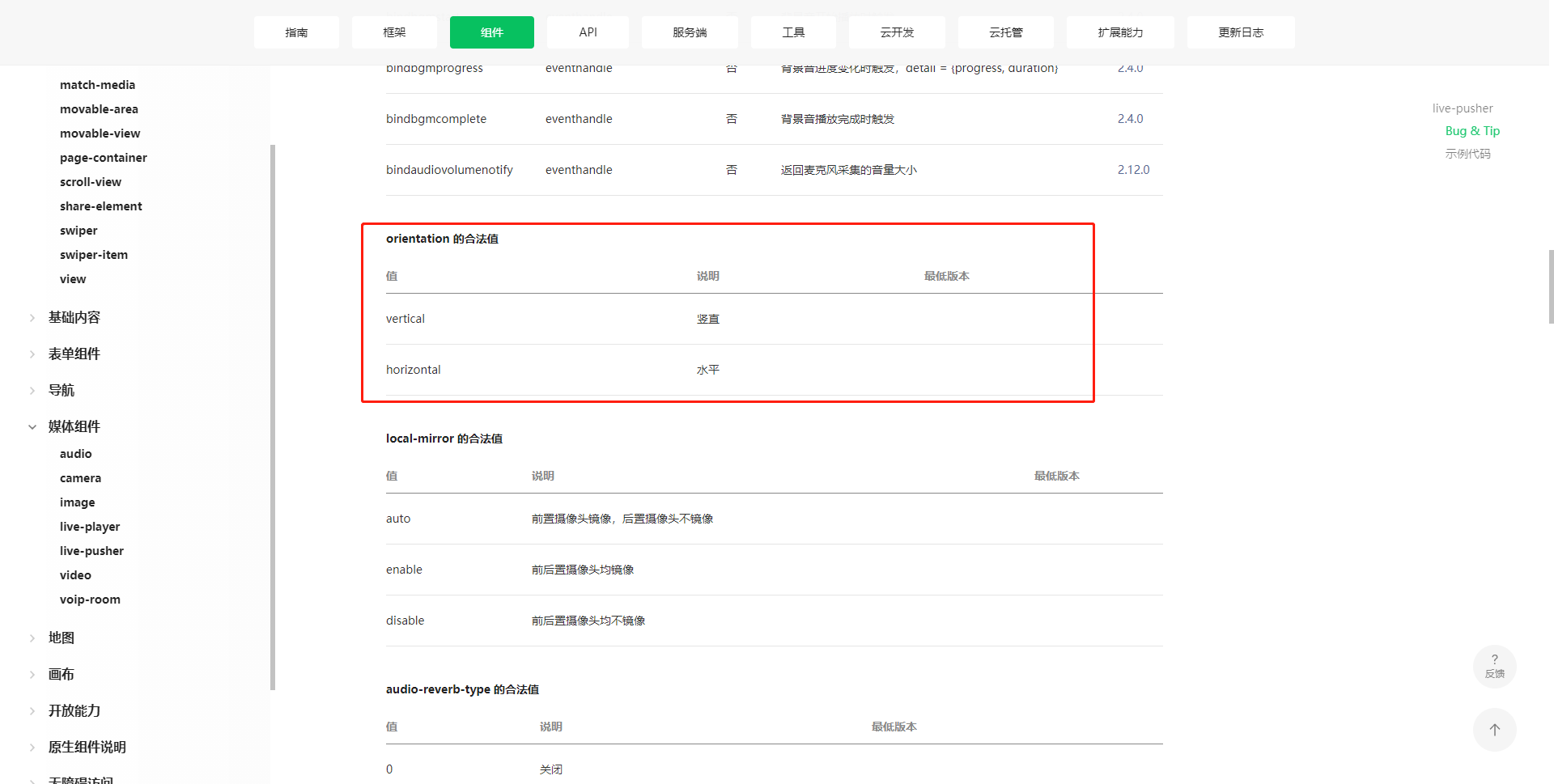The height and width of the screenshot is (784, 1554).
Task: Click the local-mirror 的合法值 heading
Action: [x=444, y=439]
